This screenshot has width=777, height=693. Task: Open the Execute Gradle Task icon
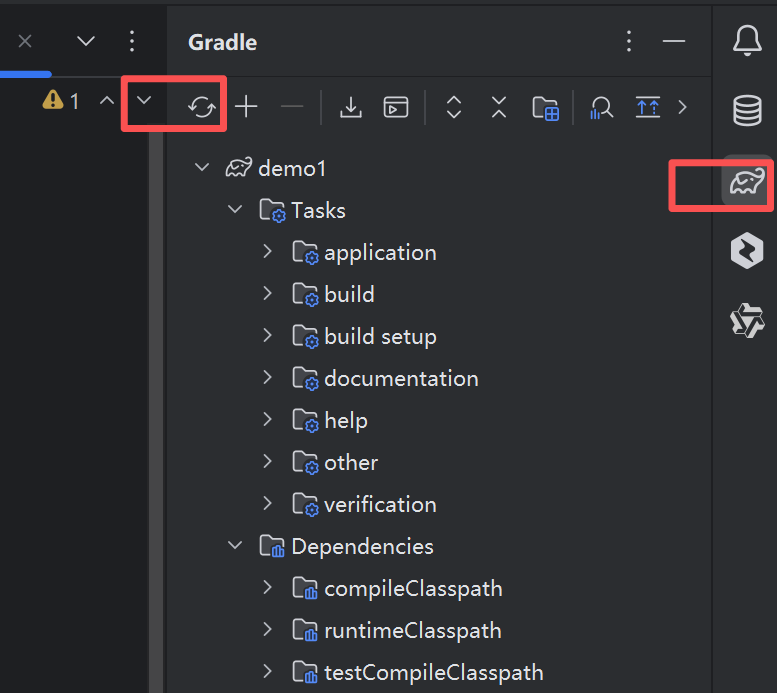pos(396,107)
